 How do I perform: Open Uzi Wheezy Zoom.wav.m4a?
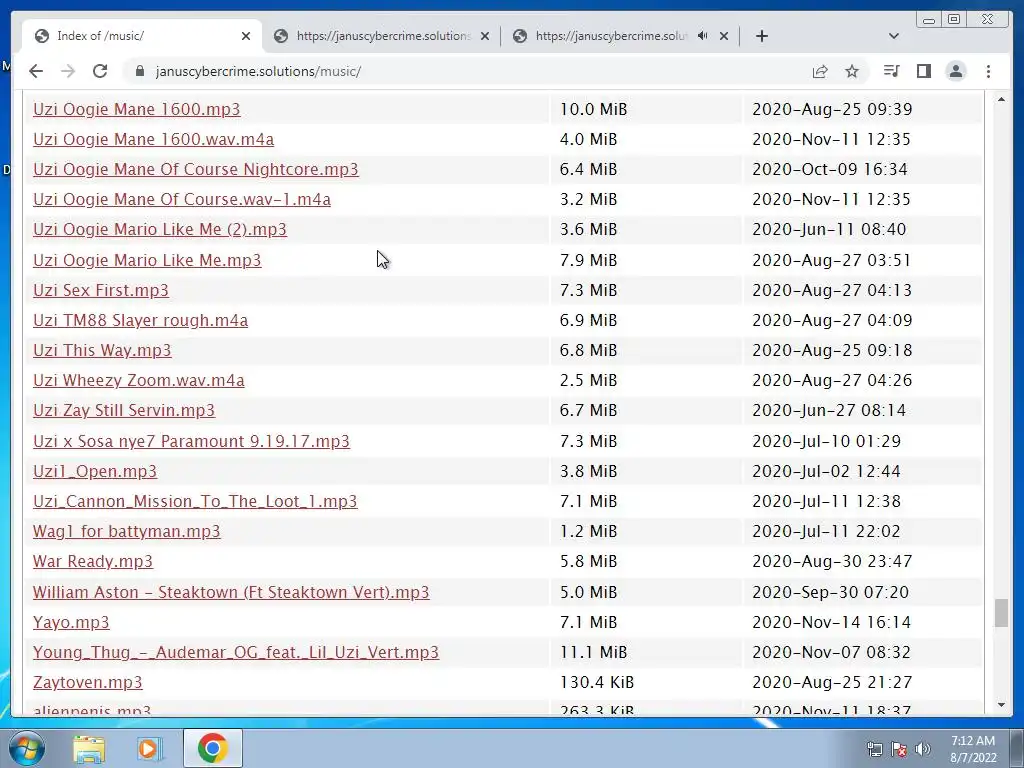click(138, 380)
